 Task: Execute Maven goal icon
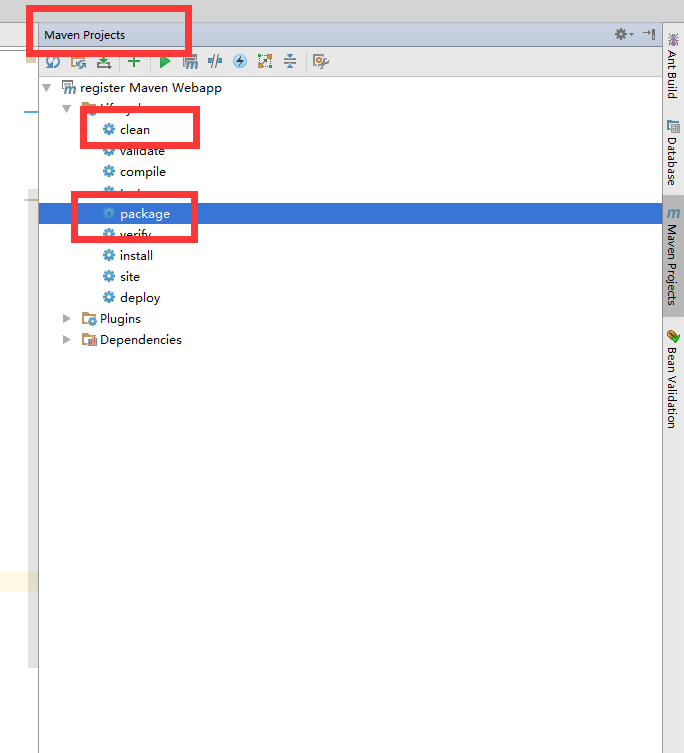point(190,62)
